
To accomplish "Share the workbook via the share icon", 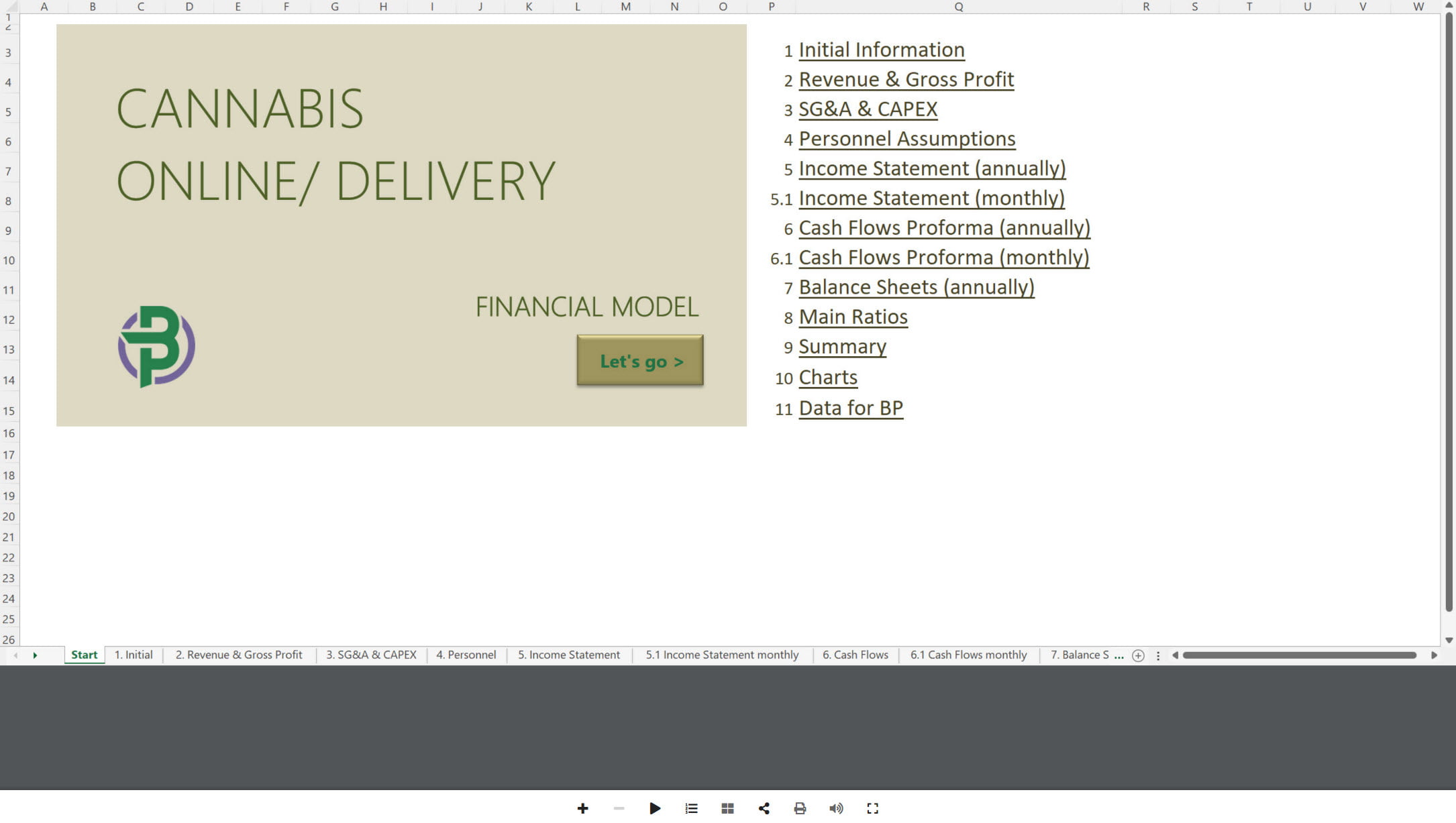I will coord(764,808).
